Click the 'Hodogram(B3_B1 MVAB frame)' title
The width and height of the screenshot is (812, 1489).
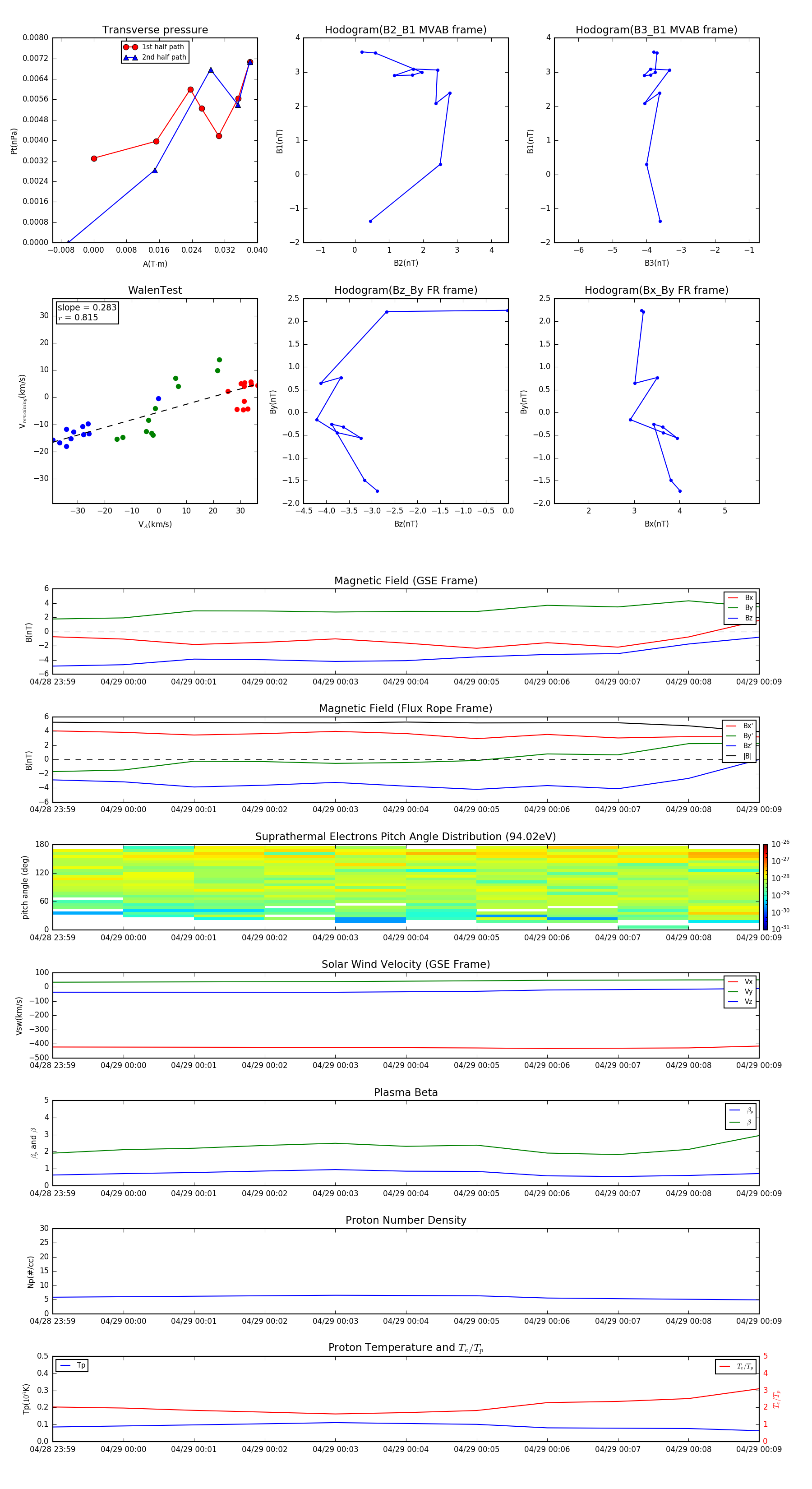pos(656,30)
